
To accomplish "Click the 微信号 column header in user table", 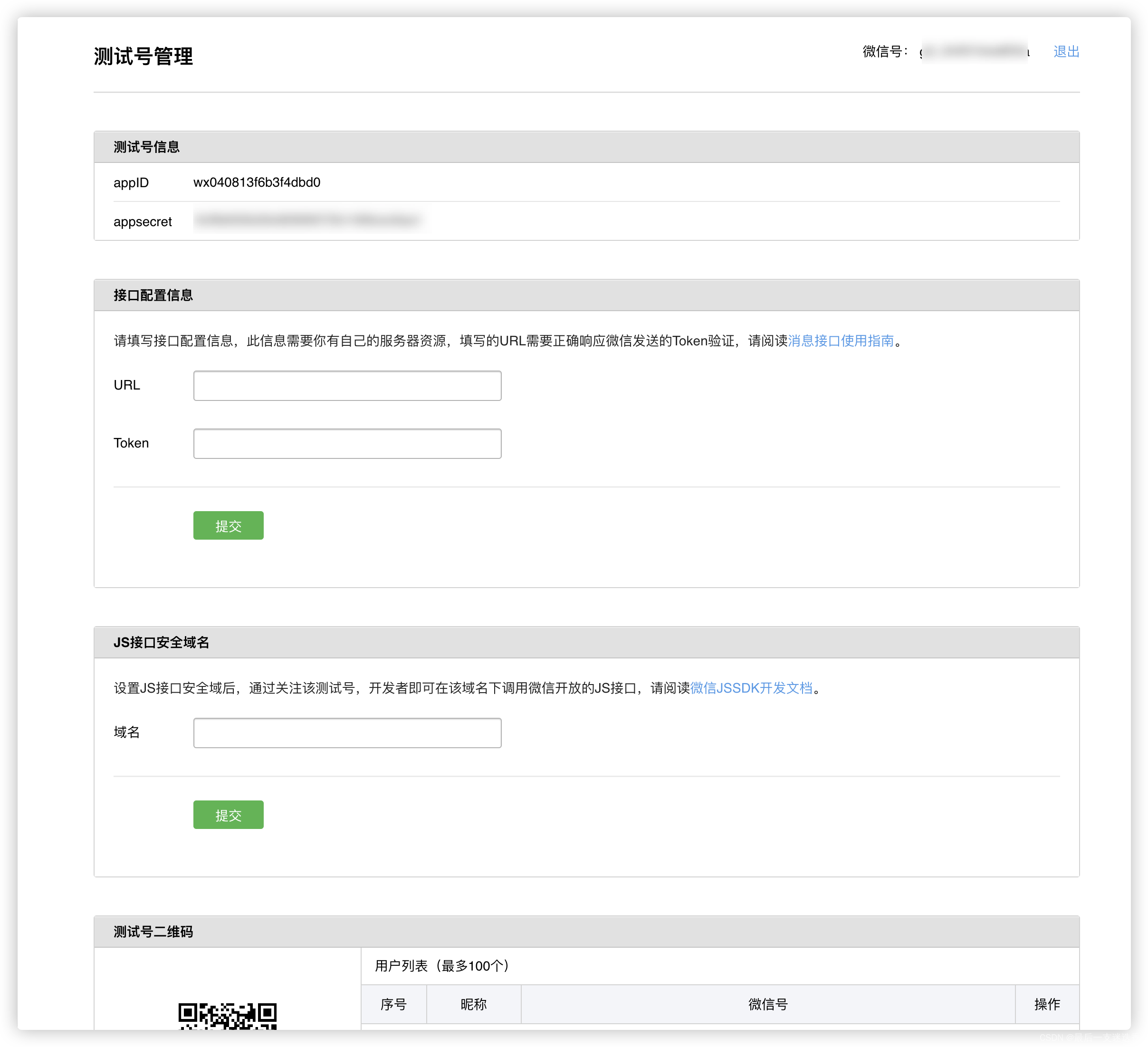I will click(x=768, y=1004).
